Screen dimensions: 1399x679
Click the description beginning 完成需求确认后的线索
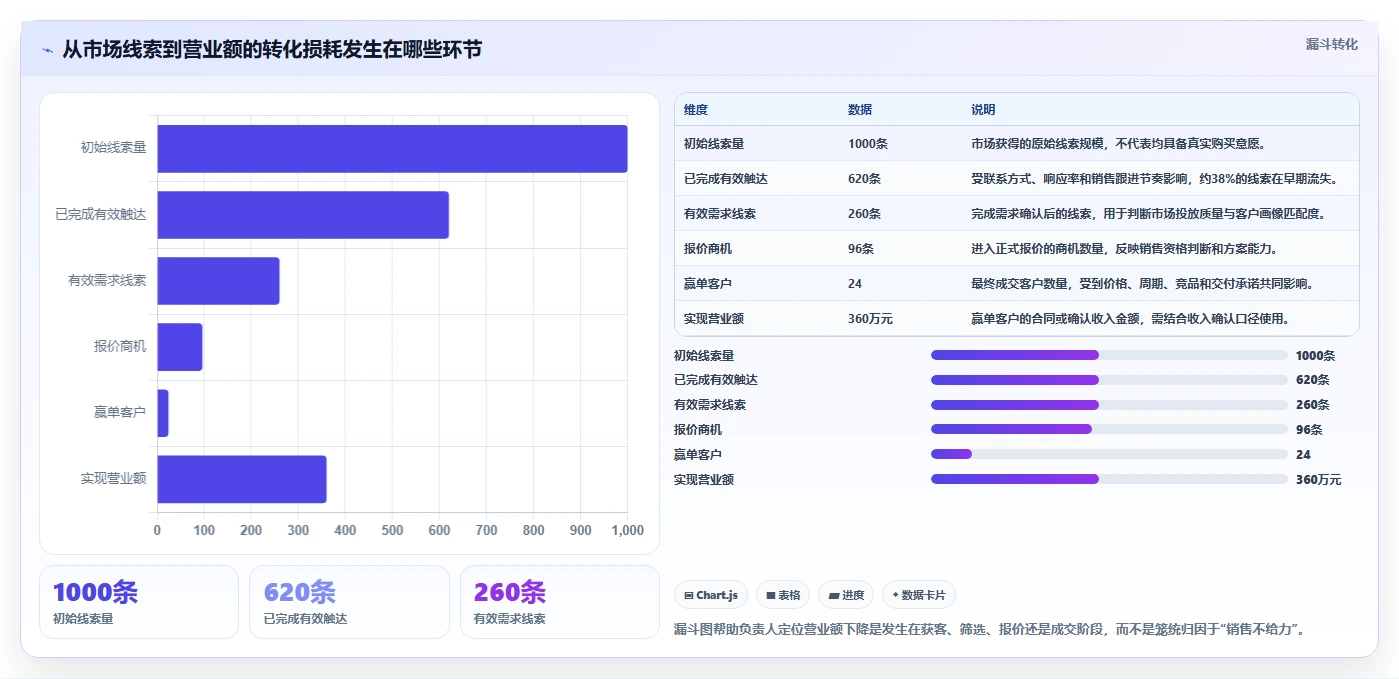[1149, 214]
